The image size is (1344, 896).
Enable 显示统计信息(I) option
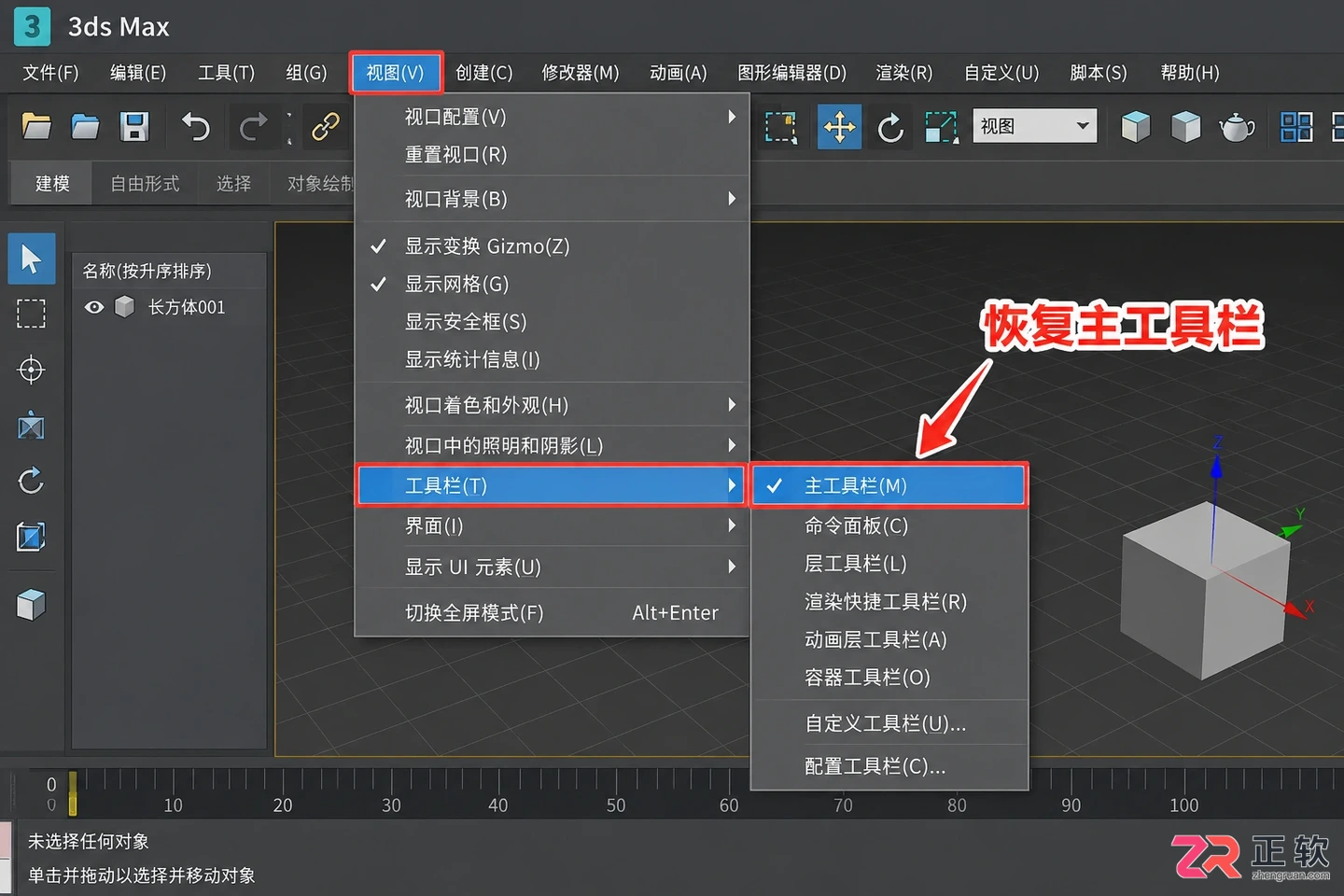pos(553,359)
